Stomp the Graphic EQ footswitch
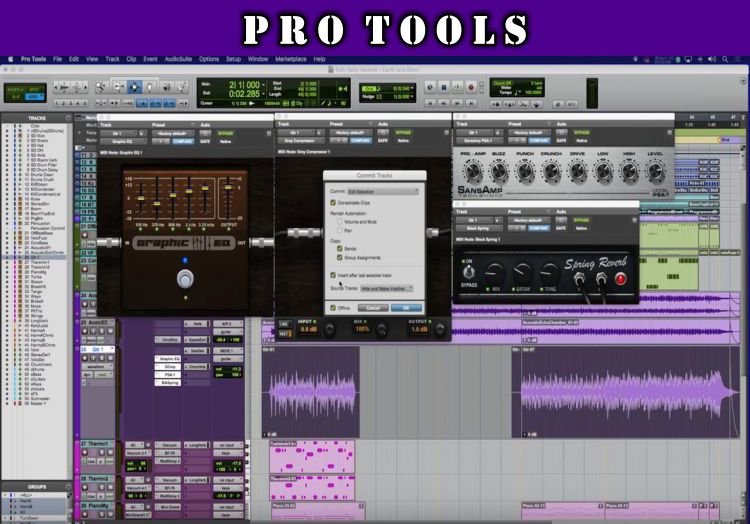 click(x=185, y=278)
